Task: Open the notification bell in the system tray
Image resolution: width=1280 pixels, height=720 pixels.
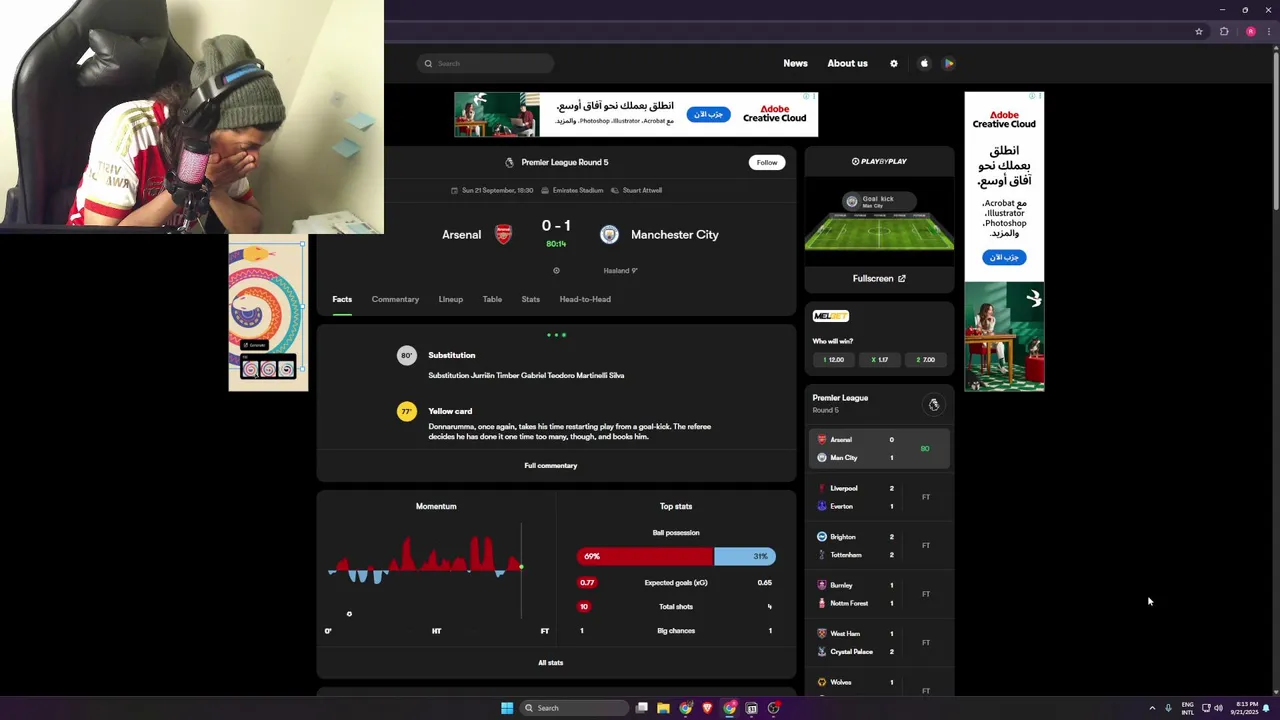Action: pos(1267,708)
